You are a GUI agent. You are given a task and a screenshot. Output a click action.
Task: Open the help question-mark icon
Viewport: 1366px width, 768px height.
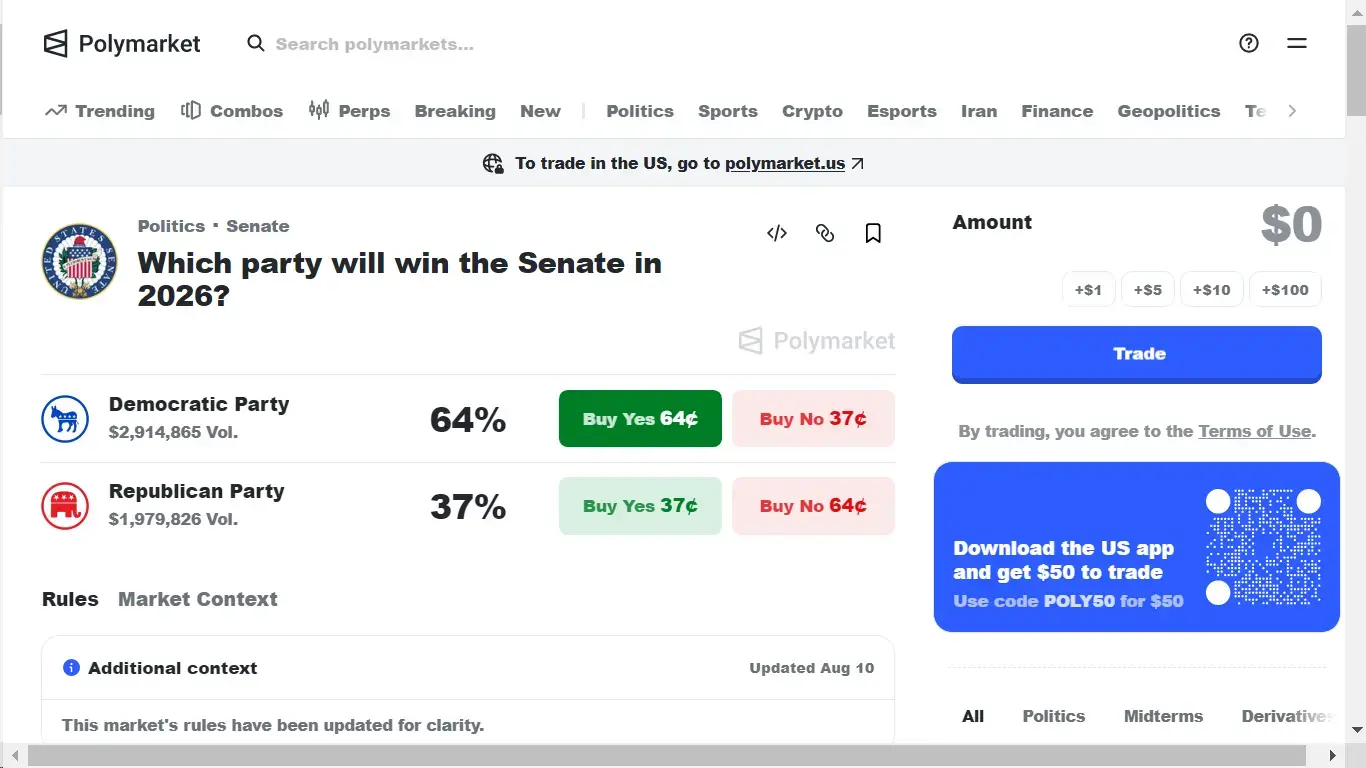(x=1249, y=43)
